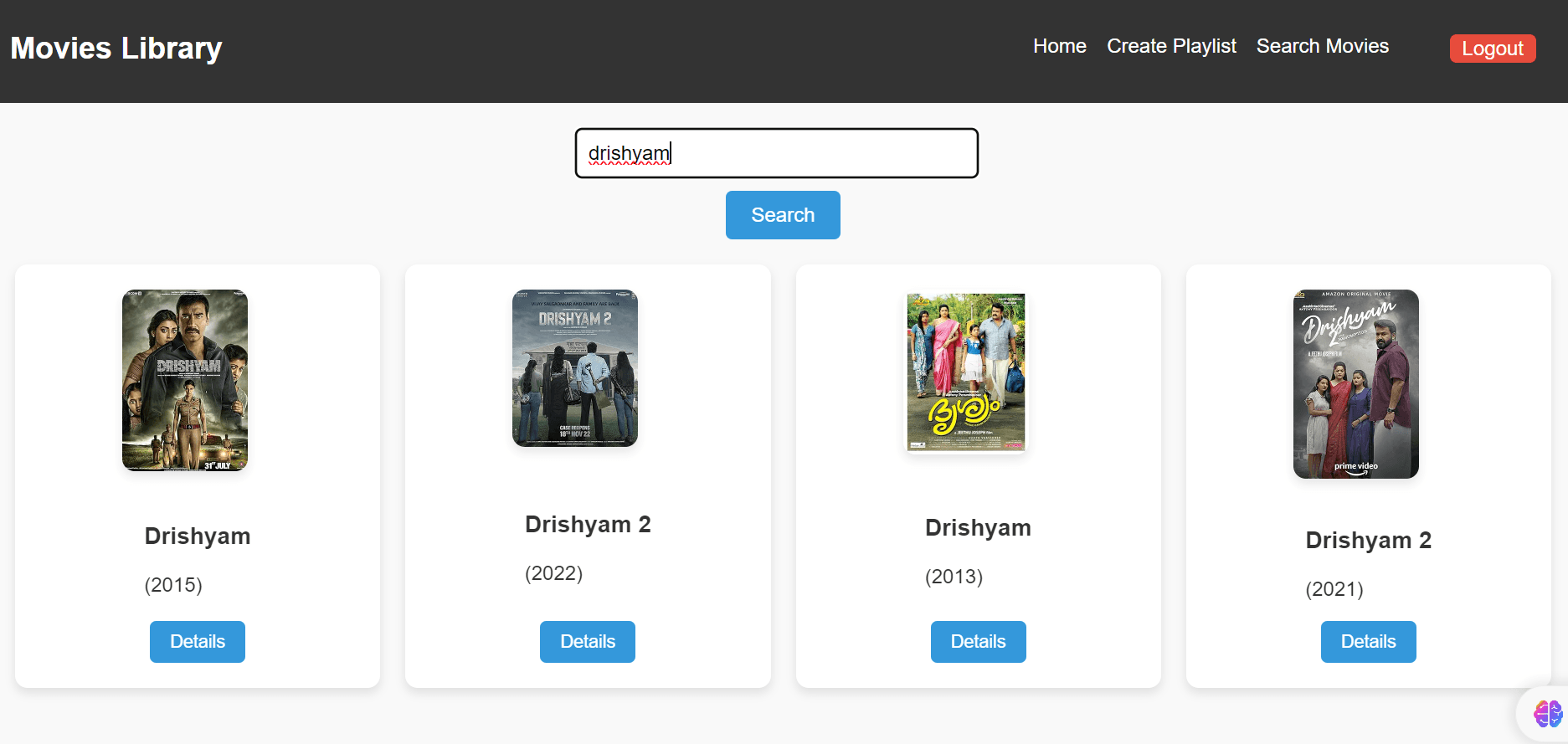Open Details for Drishyam 2 (2021)
Screen dimensions: 1568x744
point(1368,642)
